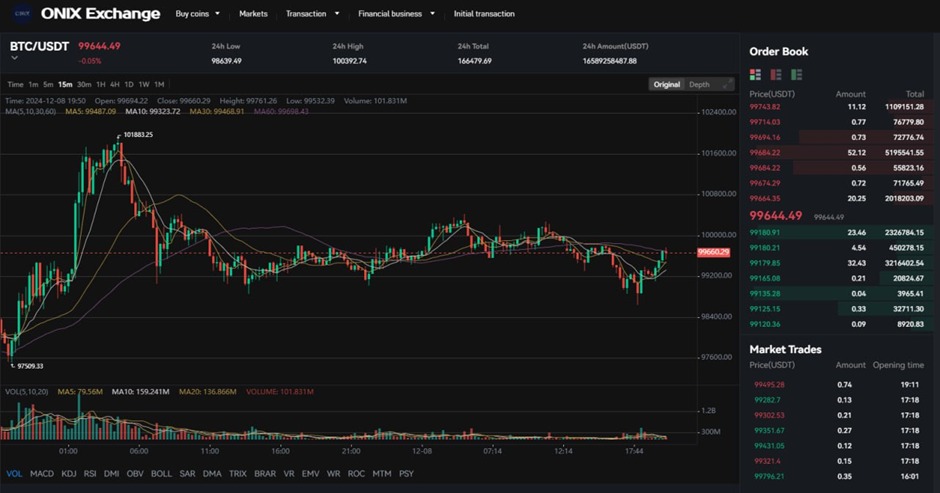Choose the 1D chart timeframe
The image size is (940, 493).
click(x=129, y=85)
